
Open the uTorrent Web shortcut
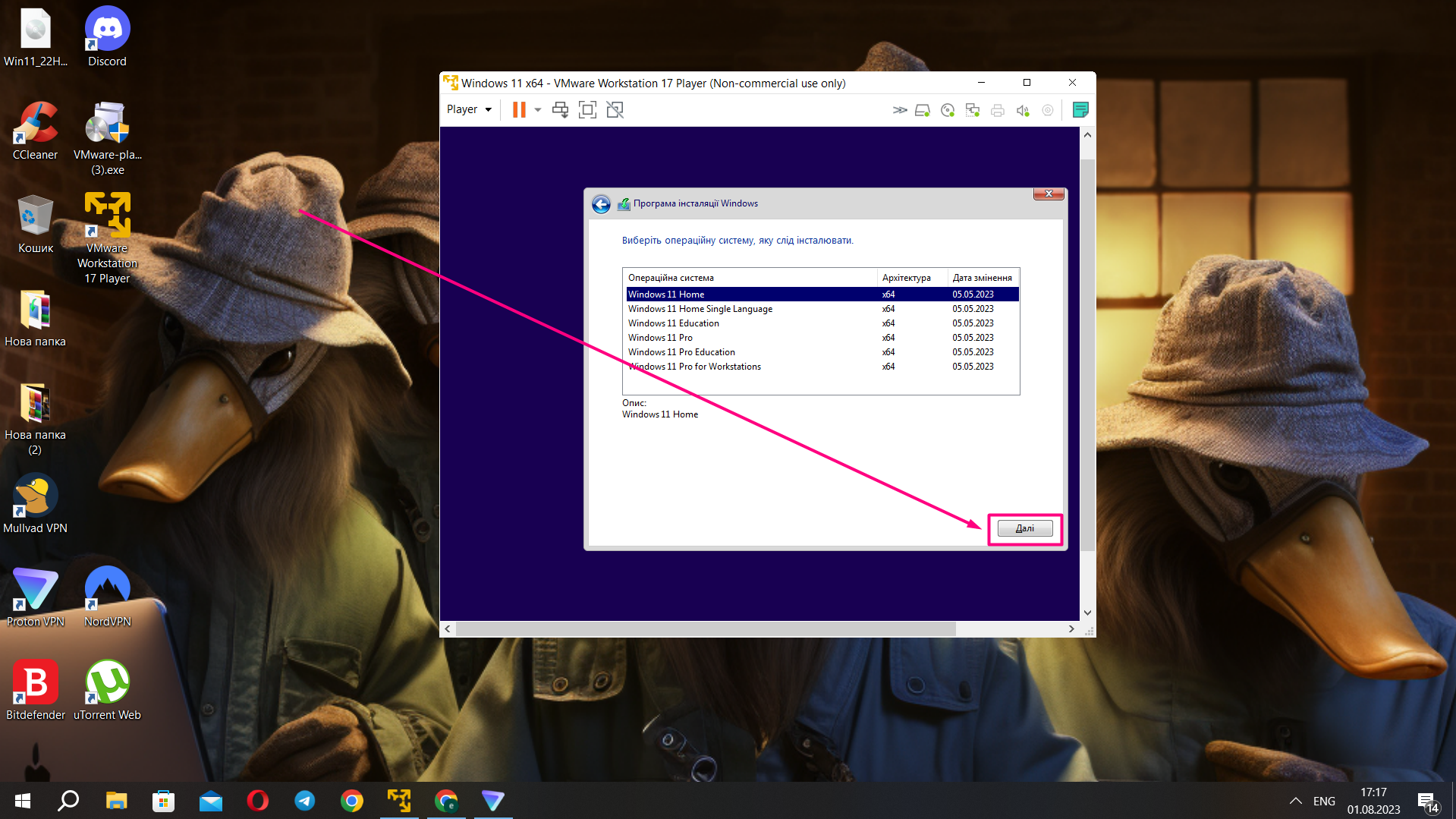pos(107,690)
